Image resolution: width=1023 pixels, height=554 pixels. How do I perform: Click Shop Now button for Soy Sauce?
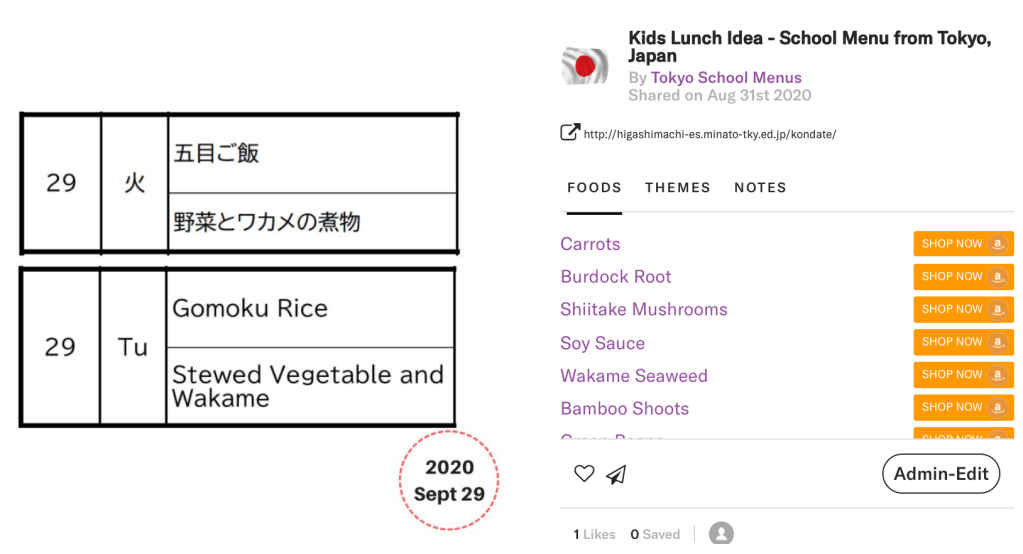pos(963,342)
